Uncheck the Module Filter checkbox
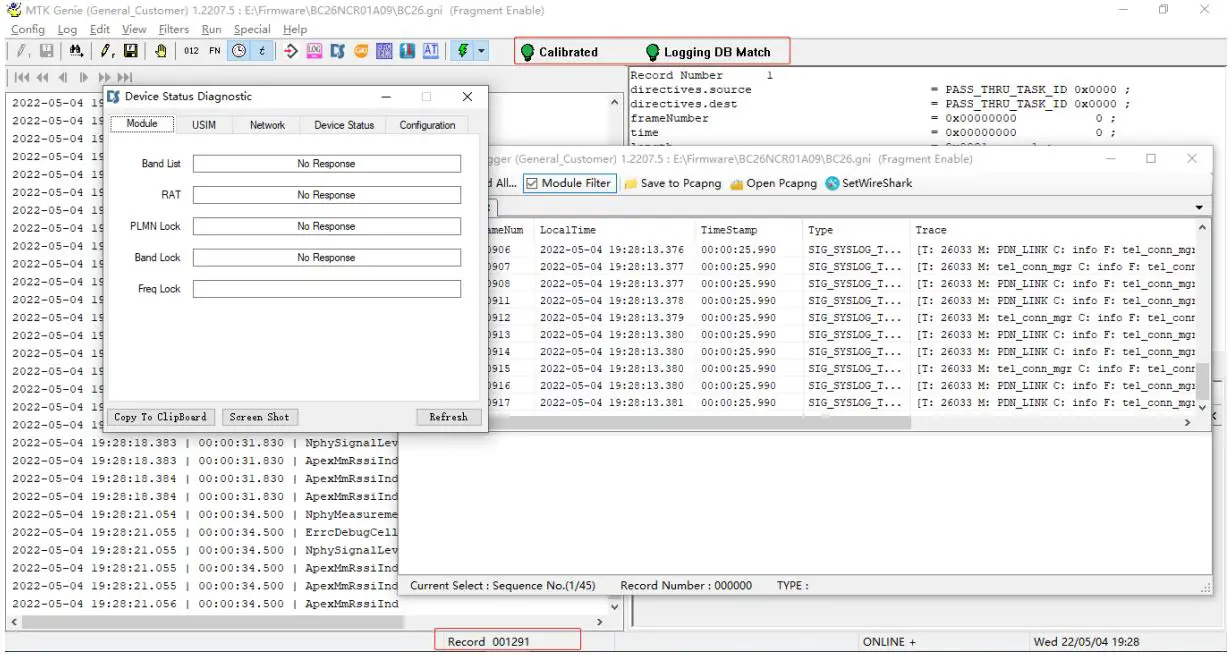The height and width of the screenshot is (655, 1230). [x=532, y=184]
